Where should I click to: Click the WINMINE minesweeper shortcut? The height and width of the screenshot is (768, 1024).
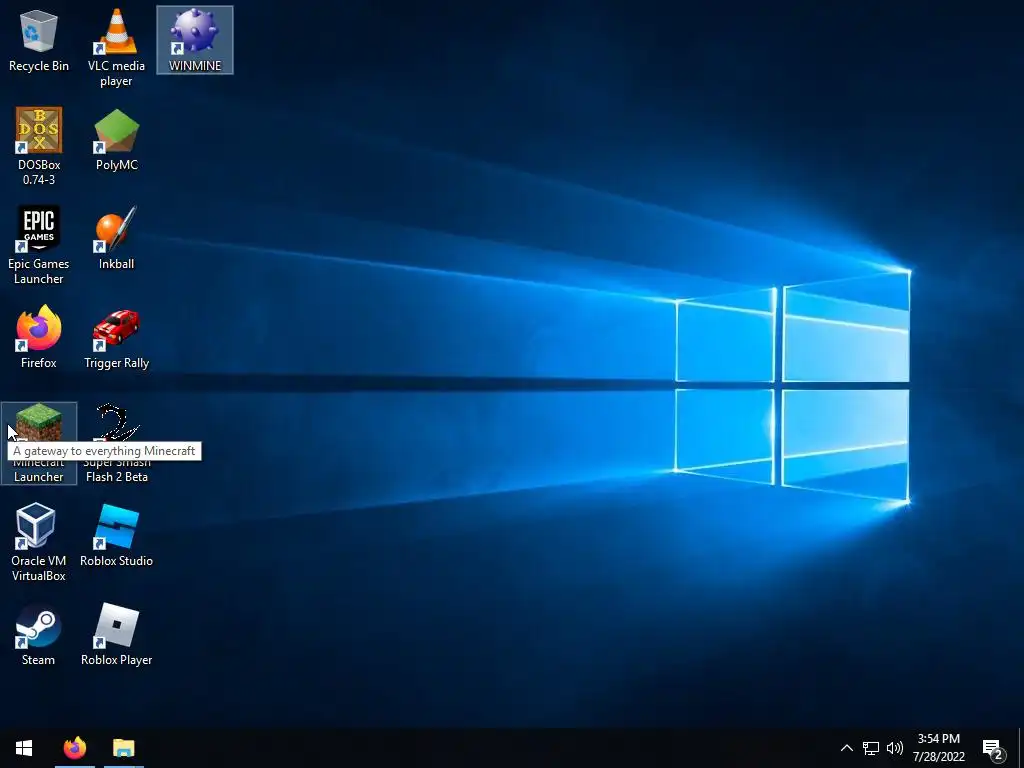click(x=195, y=40)
